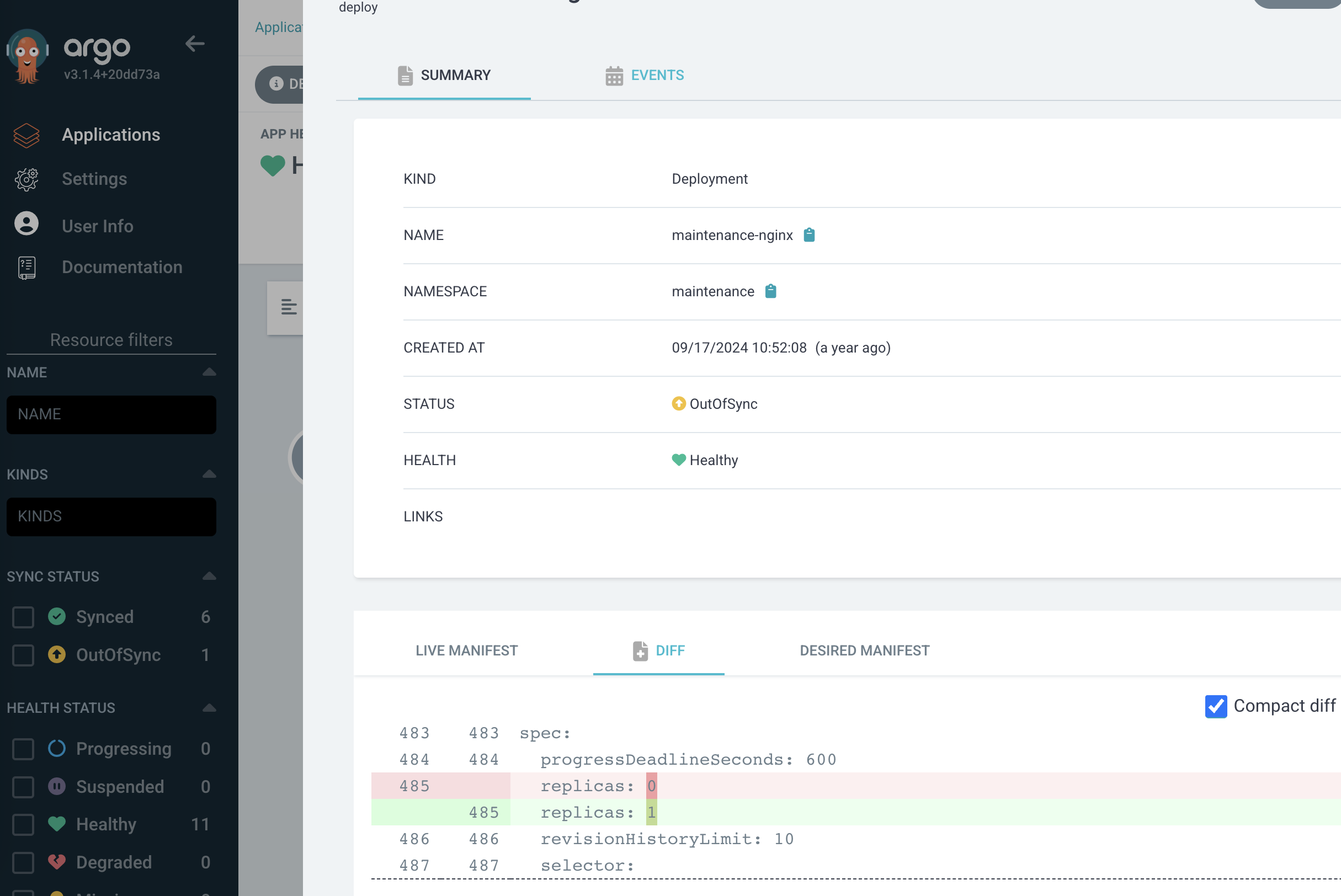Viewport: 1341px width, 896px height.
Task: Uncheck the Compact diff checkbox
Action: coord(1215,706)
